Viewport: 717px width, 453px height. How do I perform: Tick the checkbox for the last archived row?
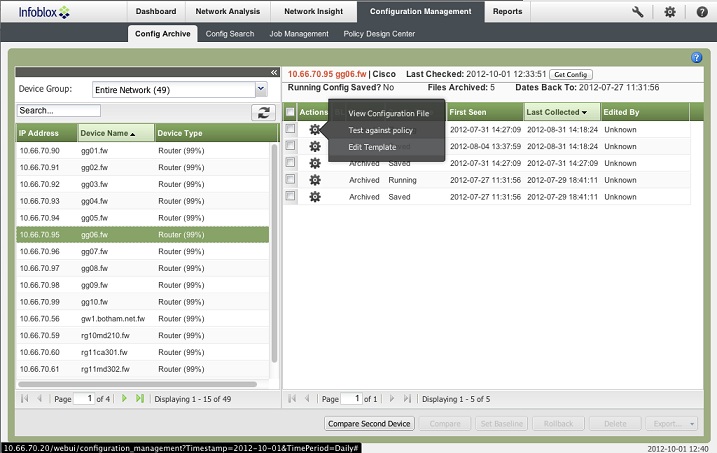(290, 197)
